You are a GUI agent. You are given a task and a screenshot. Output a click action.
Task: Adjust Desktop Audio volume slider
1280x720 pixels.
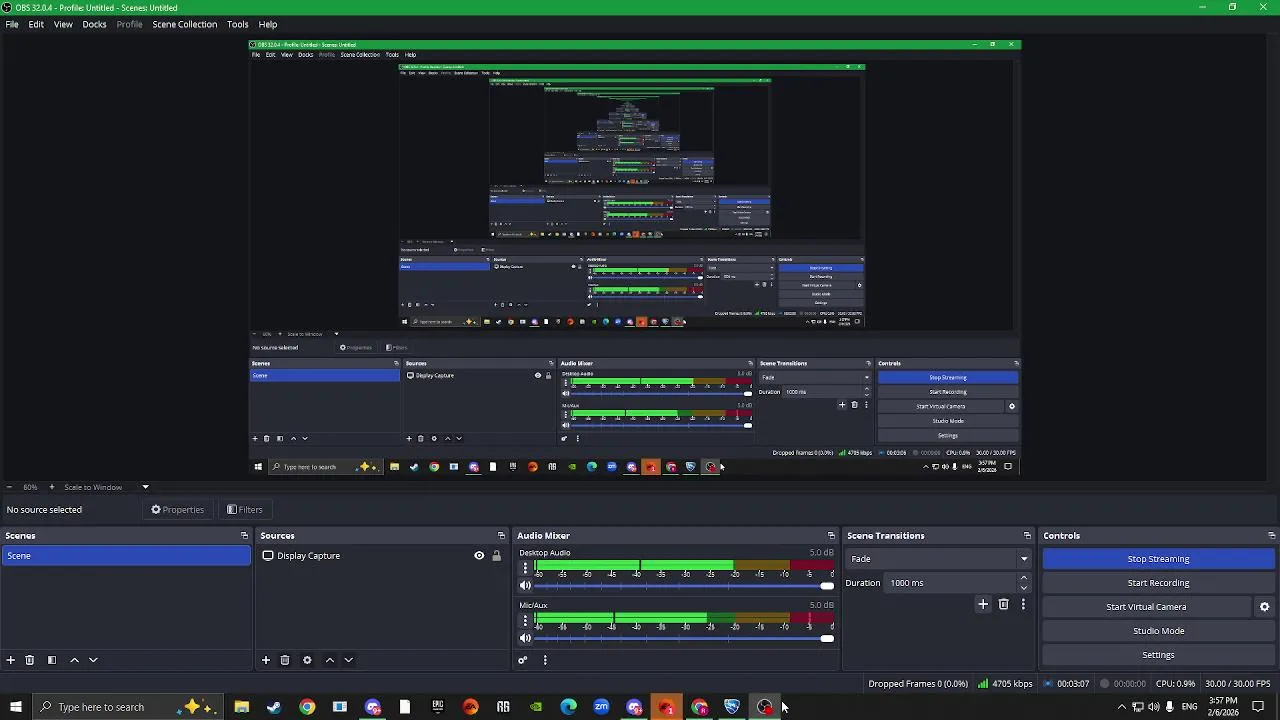(x=684, y=586)
